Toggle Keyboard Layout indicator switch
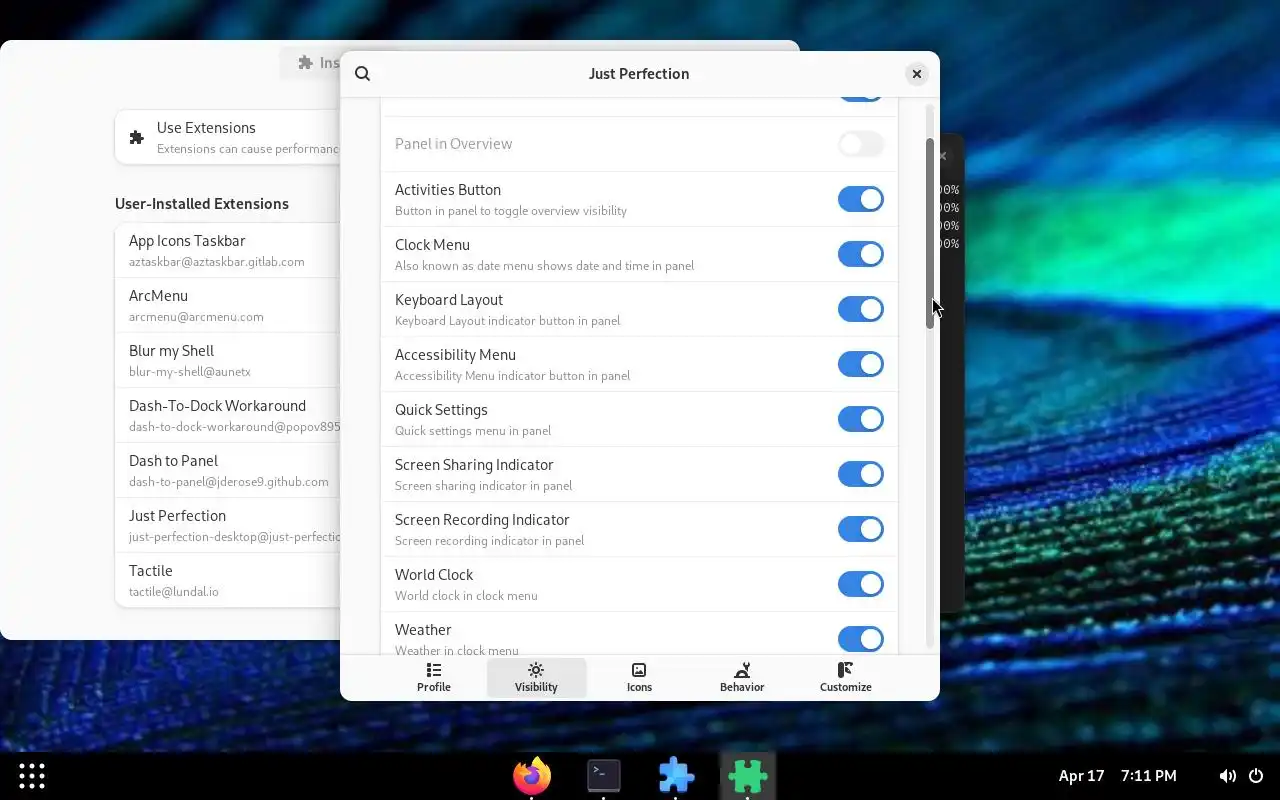The height and width of the screenshot is (800, 1280). [861, 309]
